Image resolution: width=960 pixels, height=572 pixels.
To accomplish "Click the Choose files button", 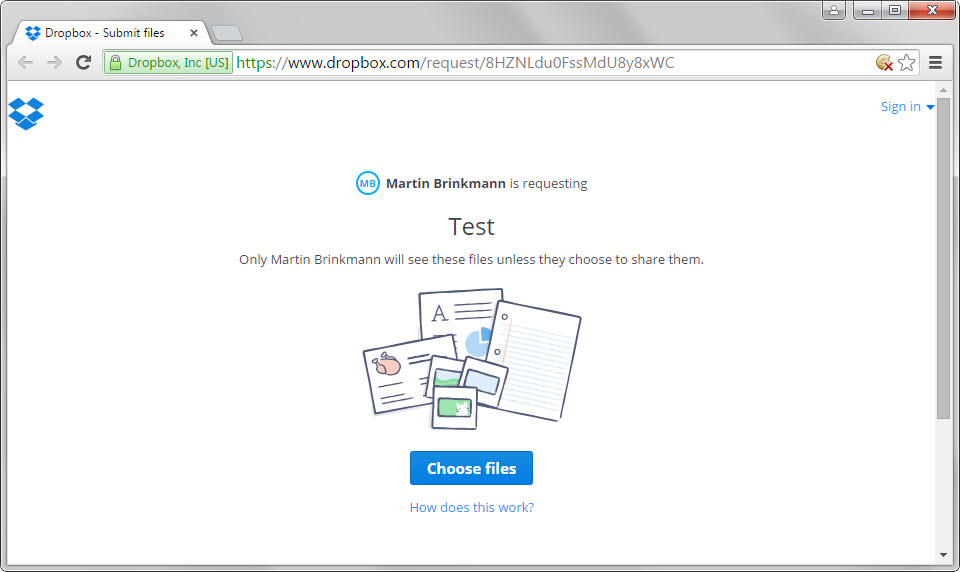I will pyautogui.click(x=471, y=468).
